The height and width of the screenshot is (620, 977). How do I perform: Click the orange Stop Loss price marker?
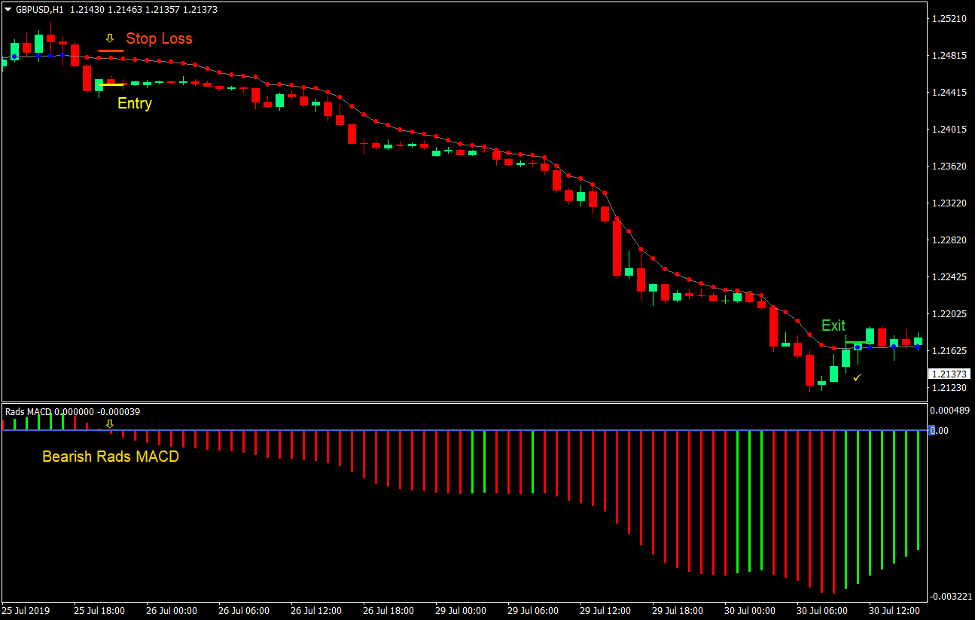[x=111, y=50]
